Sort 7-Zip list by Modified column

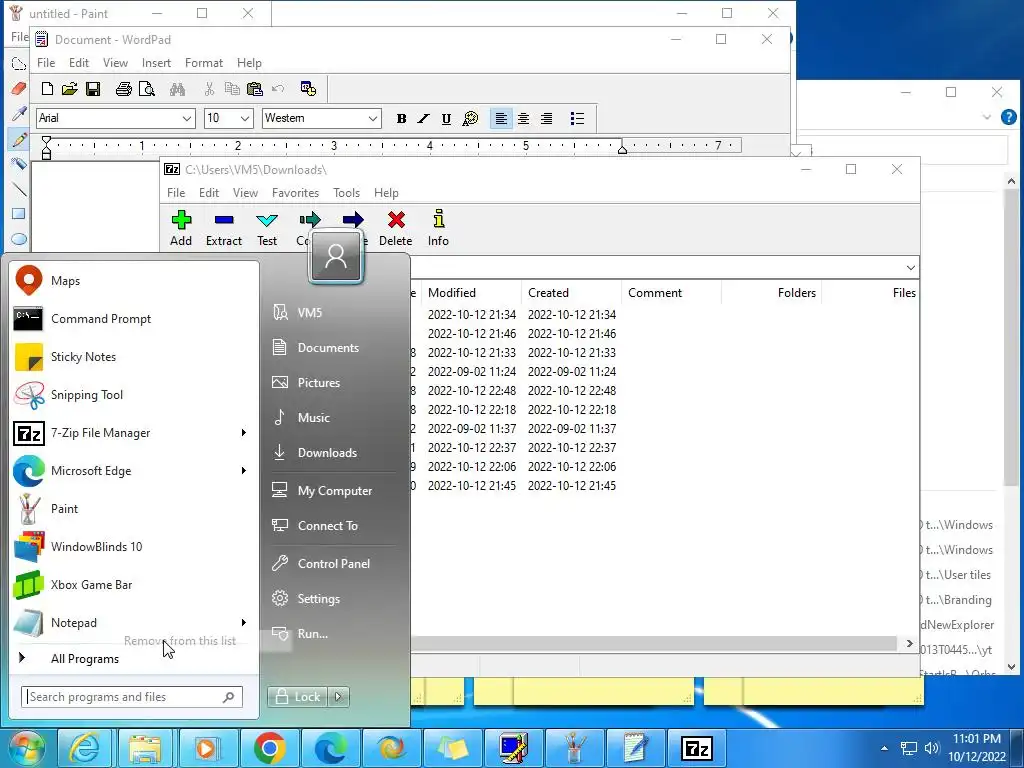pyautogui.click(x=471, y=293)
